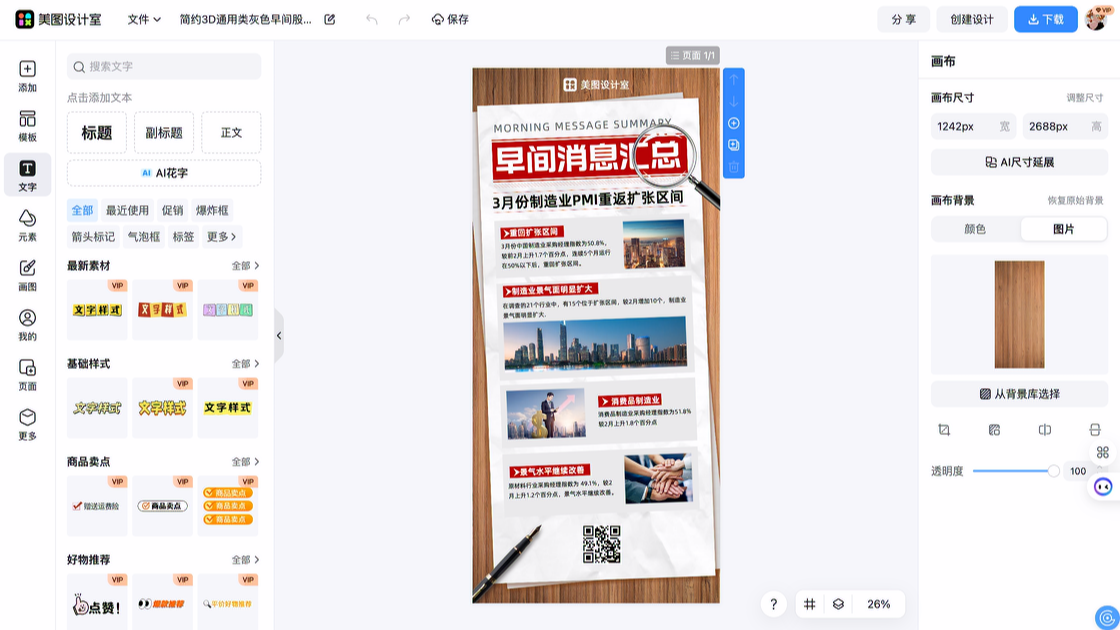Open the 模板 templates panel

point(27,126)
